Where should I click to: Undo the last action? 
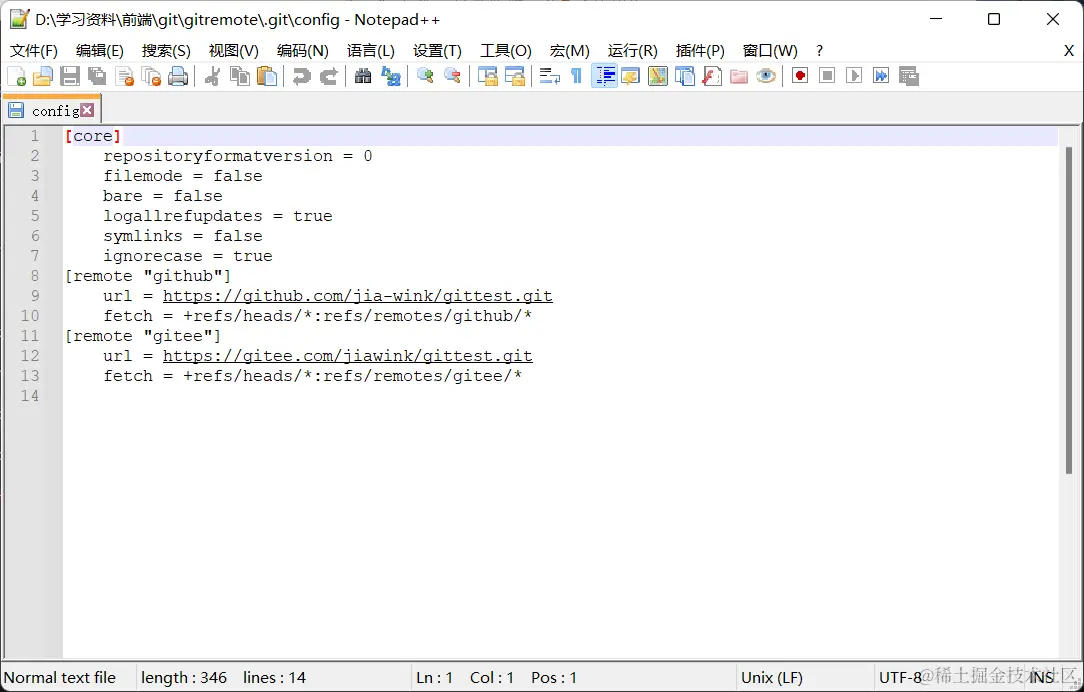click(x=301, y=76)
